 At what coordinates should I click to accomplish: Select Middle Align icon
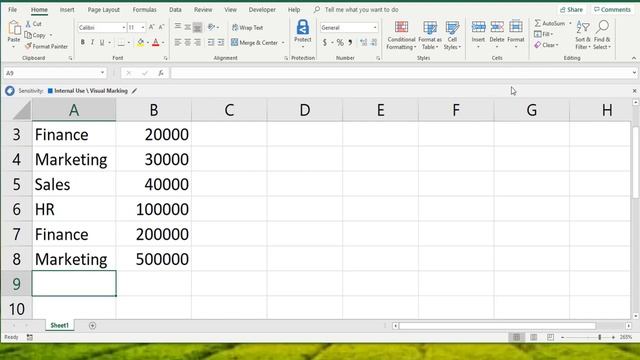pos(187,27)
